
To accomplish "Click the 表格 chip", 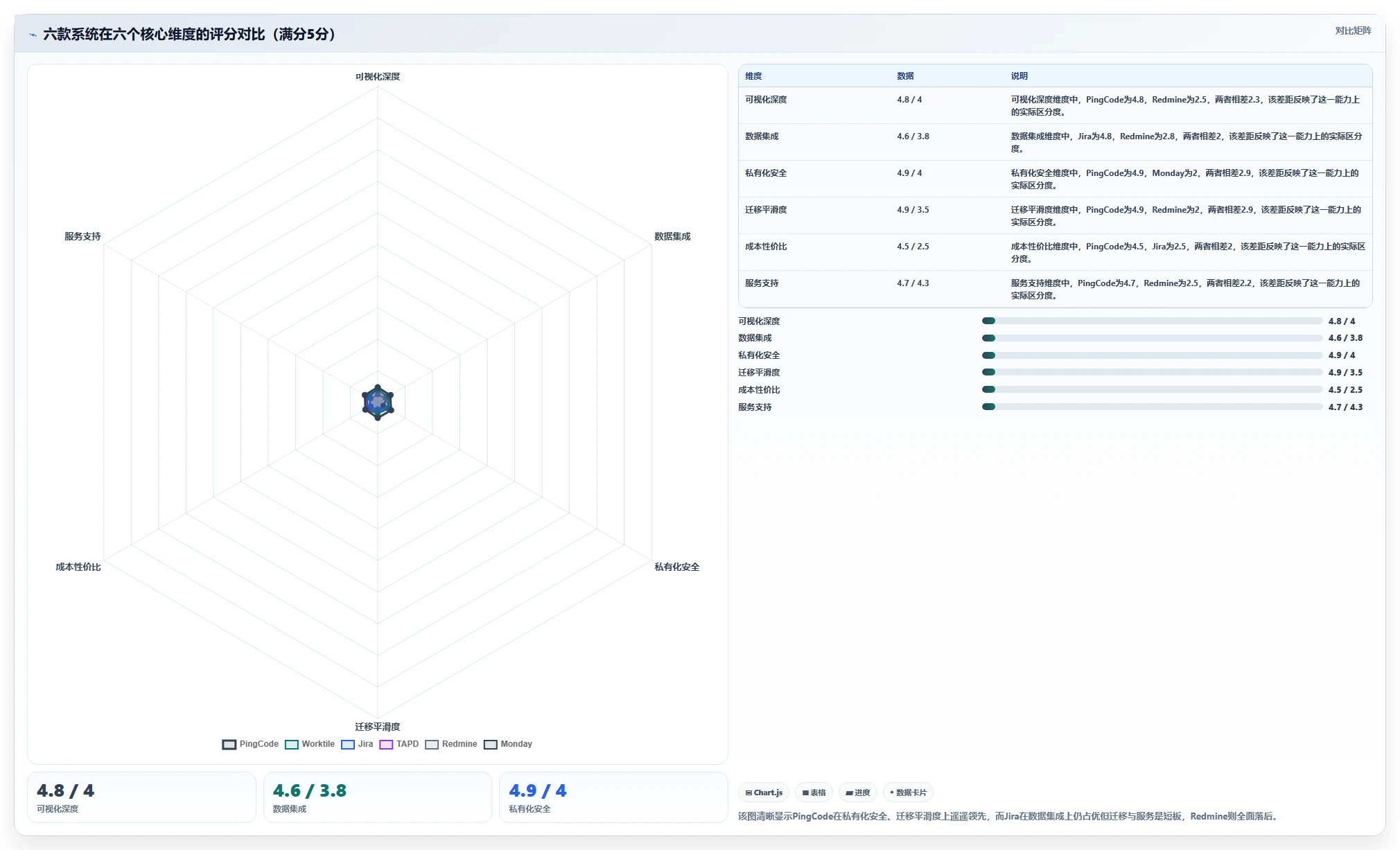I will click(814, 793).
